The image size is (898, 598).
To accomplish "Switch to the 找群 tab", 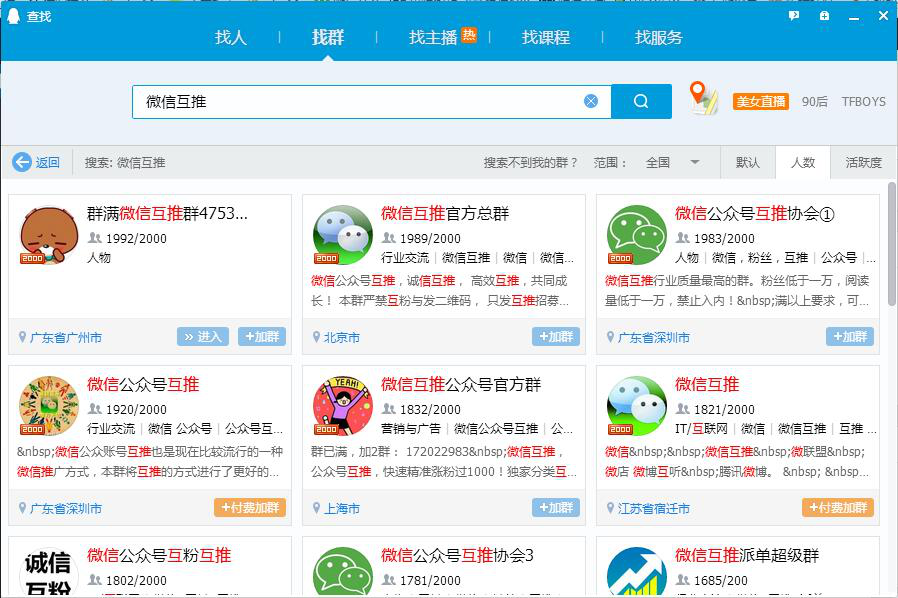I will click(x=328, y=37).
